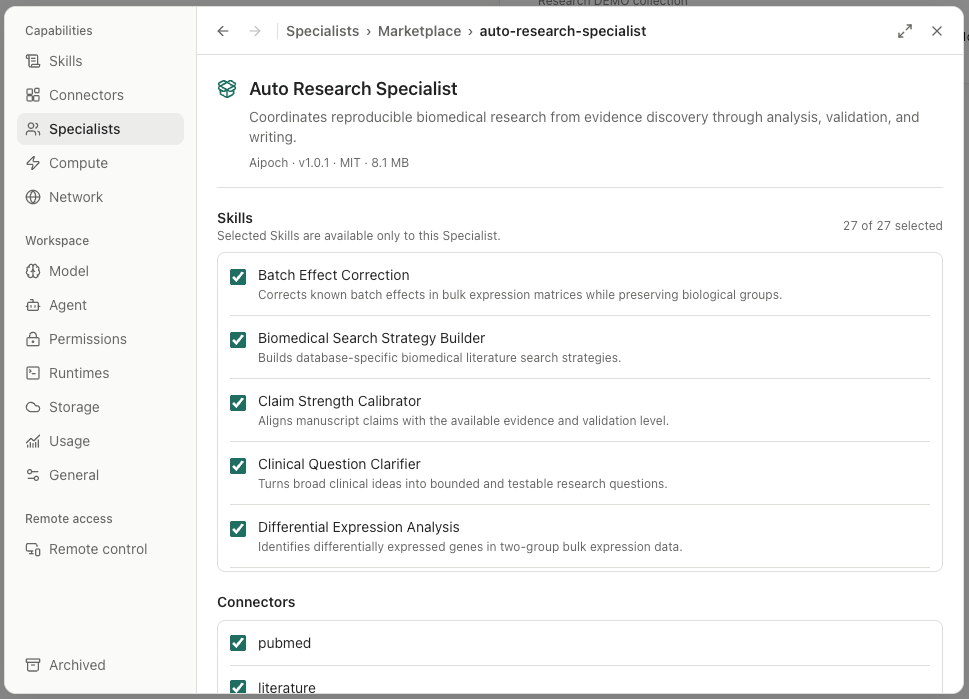Click the Permissions lock icon
Viewport: 969px width, 699px height.
click(33, 339)
